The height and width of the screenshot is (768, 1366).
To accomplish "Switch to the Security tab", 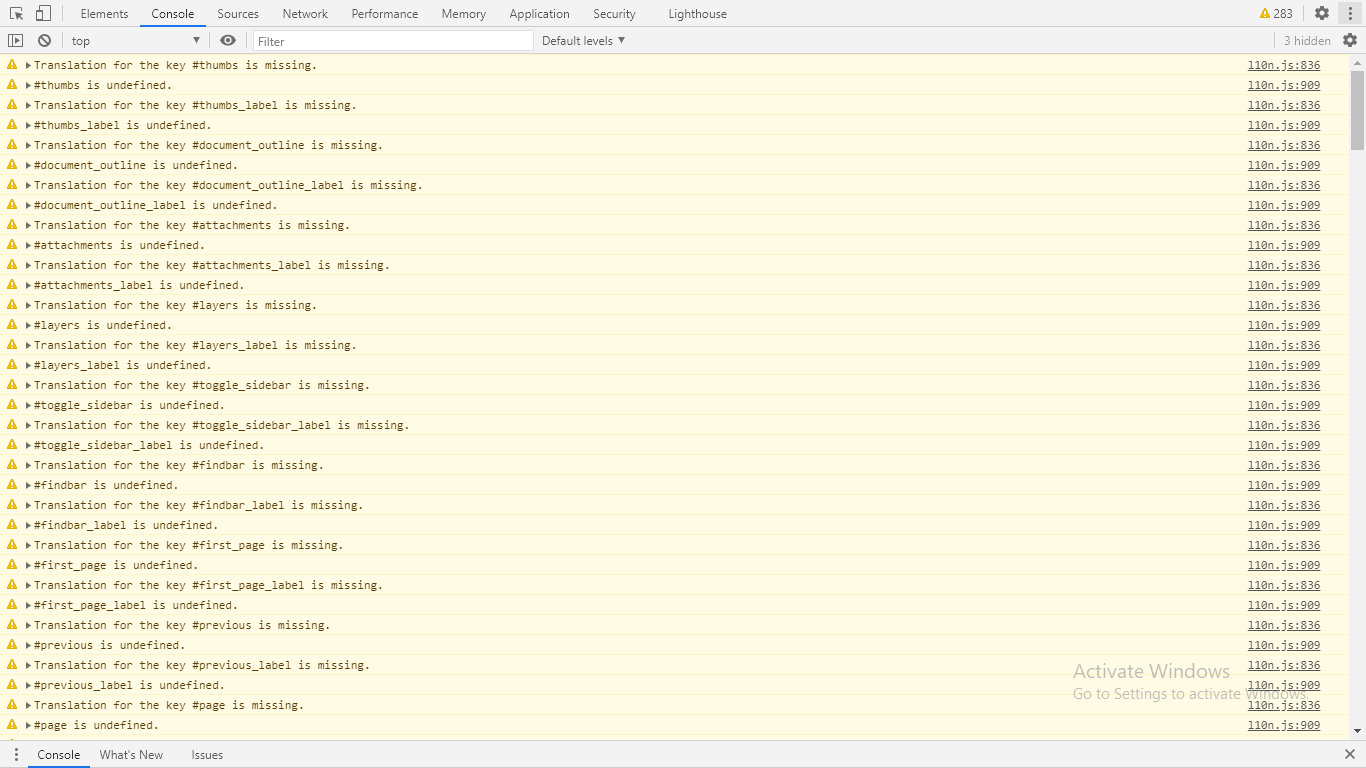I will coord(614,13).
